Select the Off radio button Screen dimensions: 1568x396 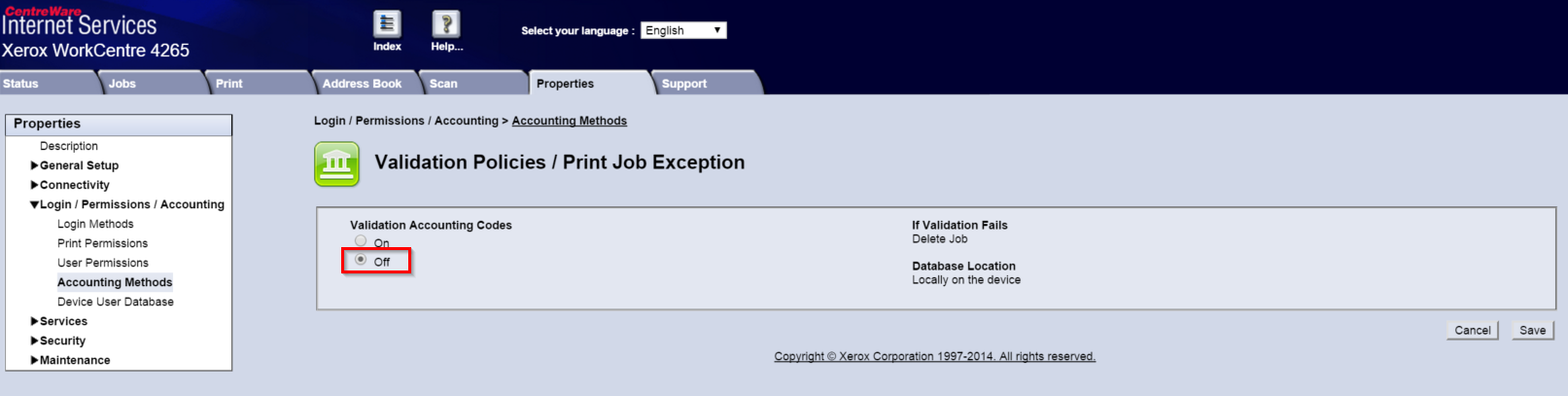click(361, 260)
